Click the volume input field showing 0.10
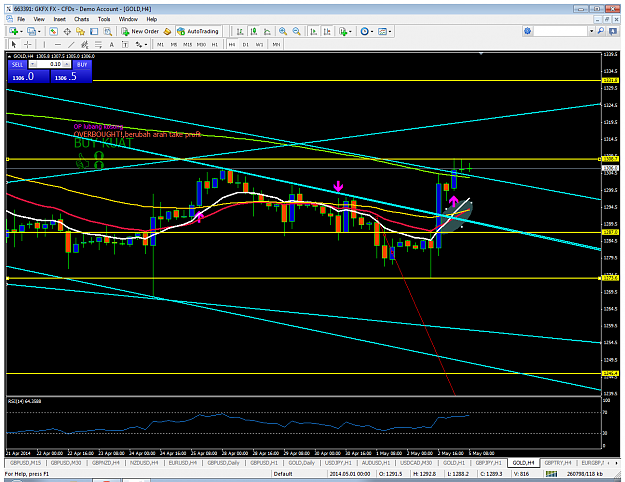The image size is (625, 482). tap(50, 64)
